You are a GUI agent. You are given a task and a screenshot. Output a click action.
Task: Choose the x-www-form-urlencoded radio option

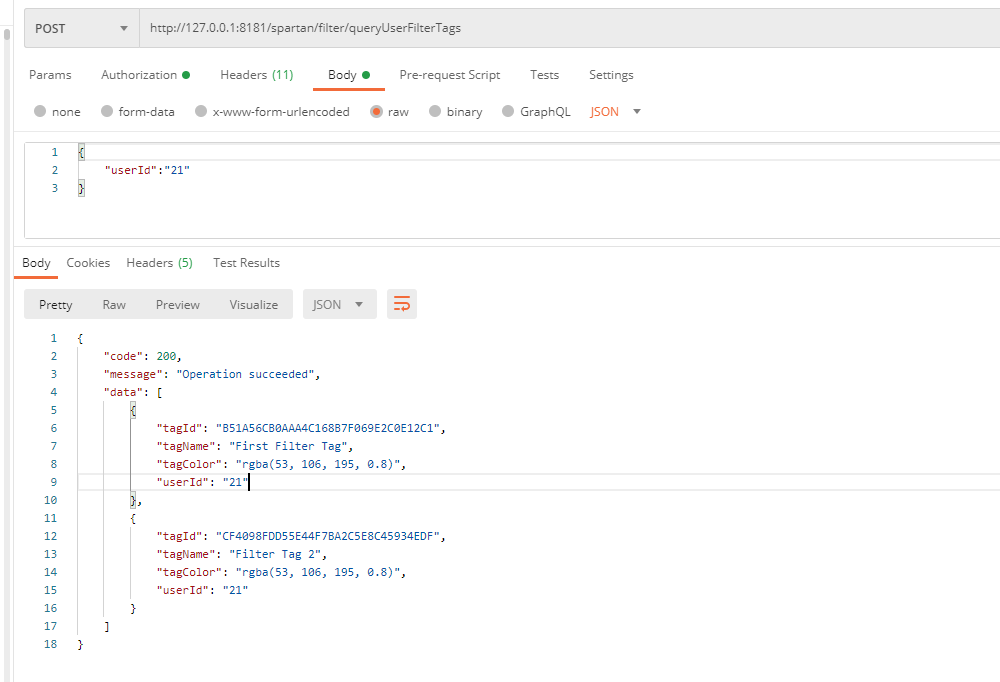201,112
